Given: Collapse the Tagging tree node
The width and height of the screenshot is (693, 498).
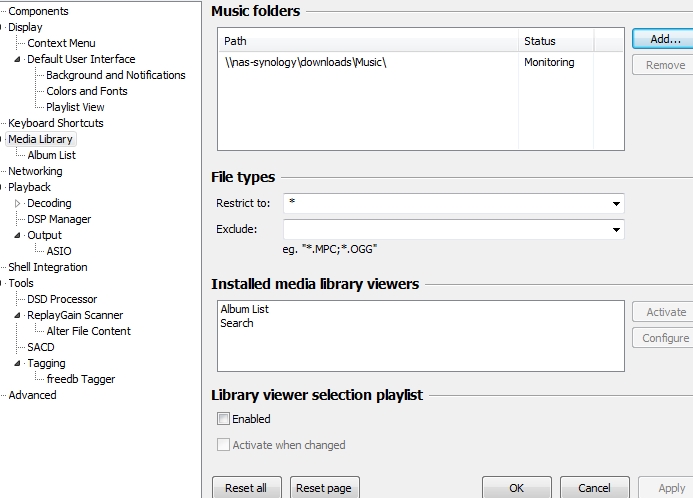Looking at the screenshot, I should pyautogui.click(x=17, y=363).
